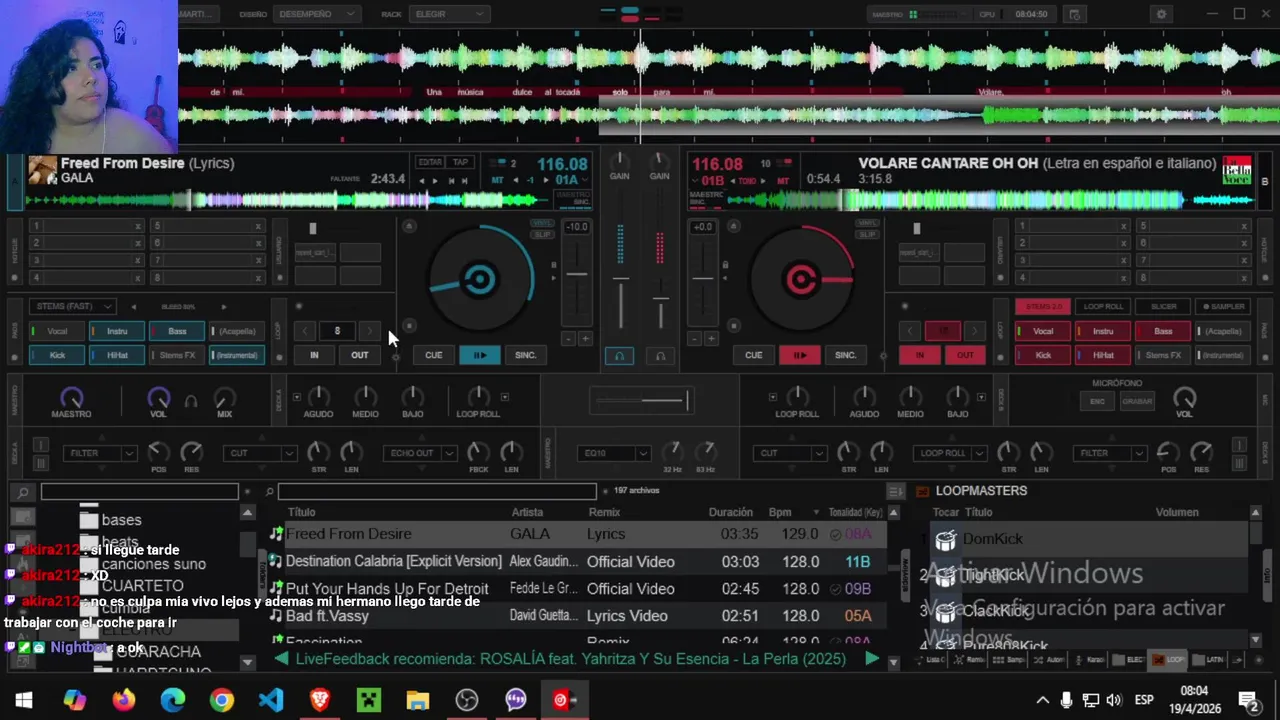The height and width of the screenshot is (720, 1280).
Task: Open left deck FILTER effect dropdown
Action: pos(99,453)
